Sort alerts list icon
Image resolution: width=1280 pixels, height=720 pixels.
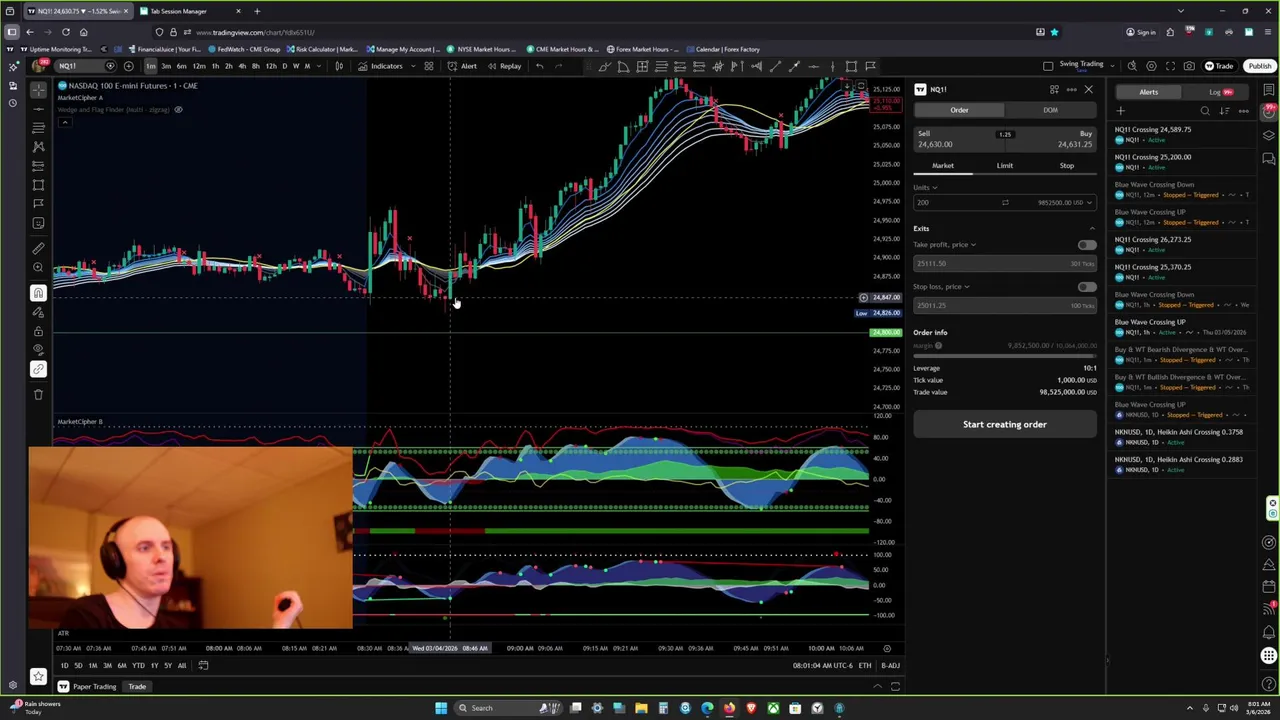(1224, 111)
